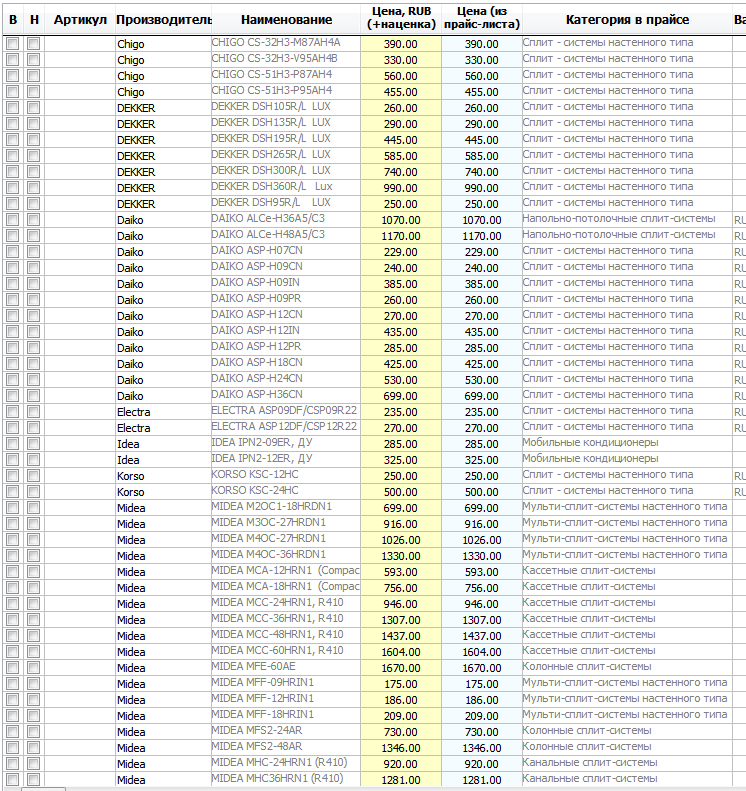This screenshot has height=791, width=746.
Task: Check Н box for MIDEA MHC36HRN1 (R410)
Action: click(34, 780)
